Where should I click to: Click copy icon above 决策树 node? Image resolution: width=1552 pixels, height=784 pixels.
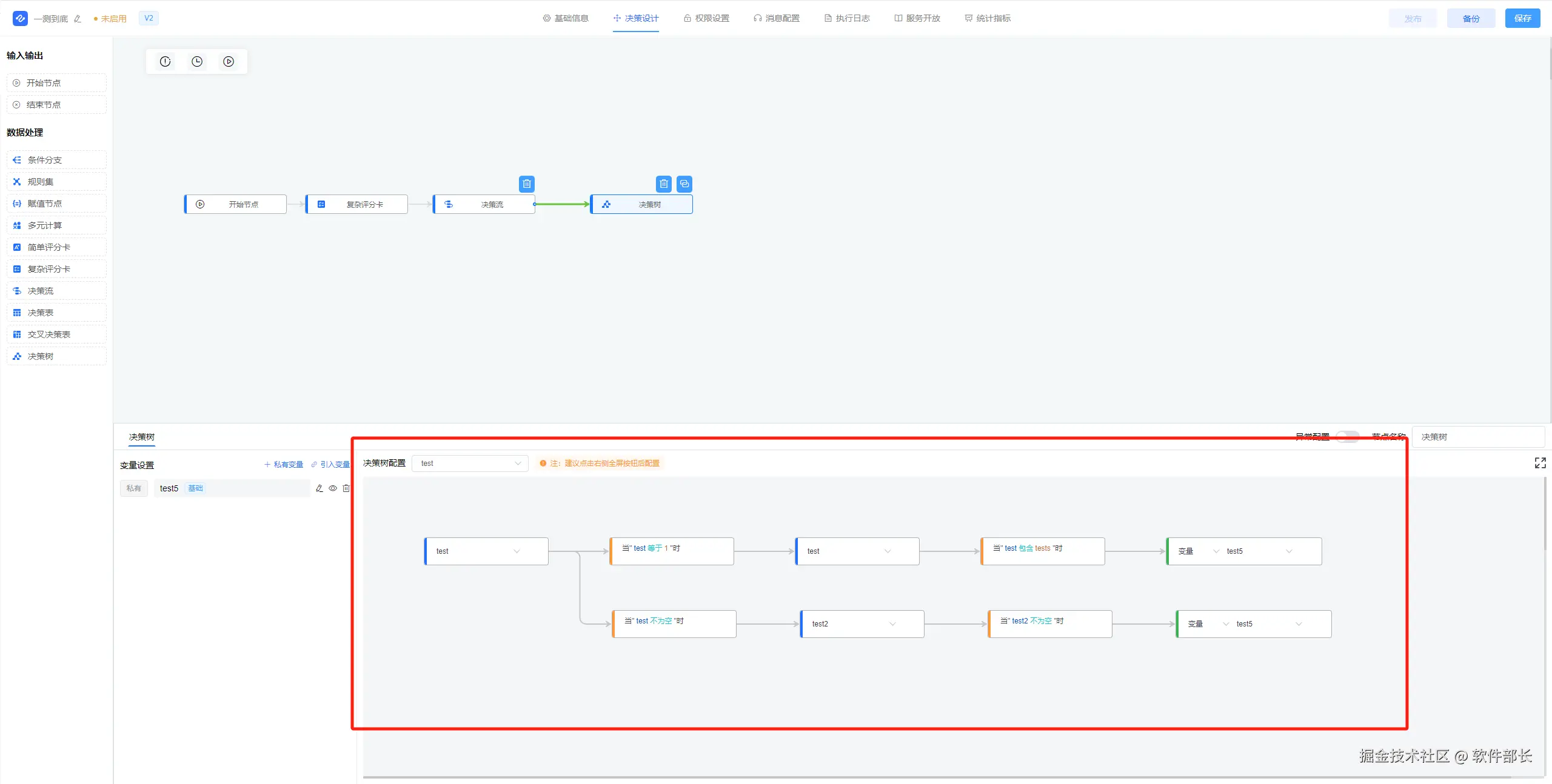click(684, 184)
